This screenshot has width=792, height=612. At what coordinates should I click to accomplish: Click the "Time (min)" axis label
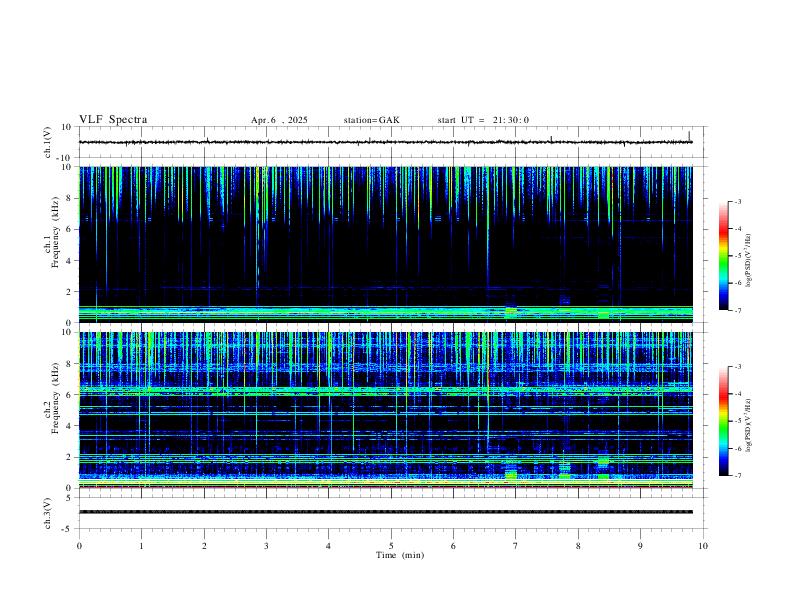[x=400, y=555]
